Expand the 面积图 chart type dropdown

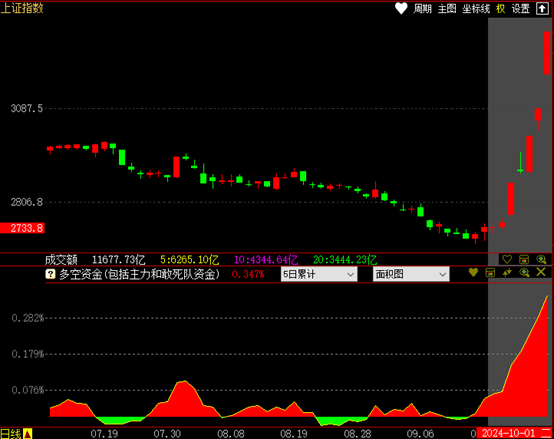click(x=411, y=274)
